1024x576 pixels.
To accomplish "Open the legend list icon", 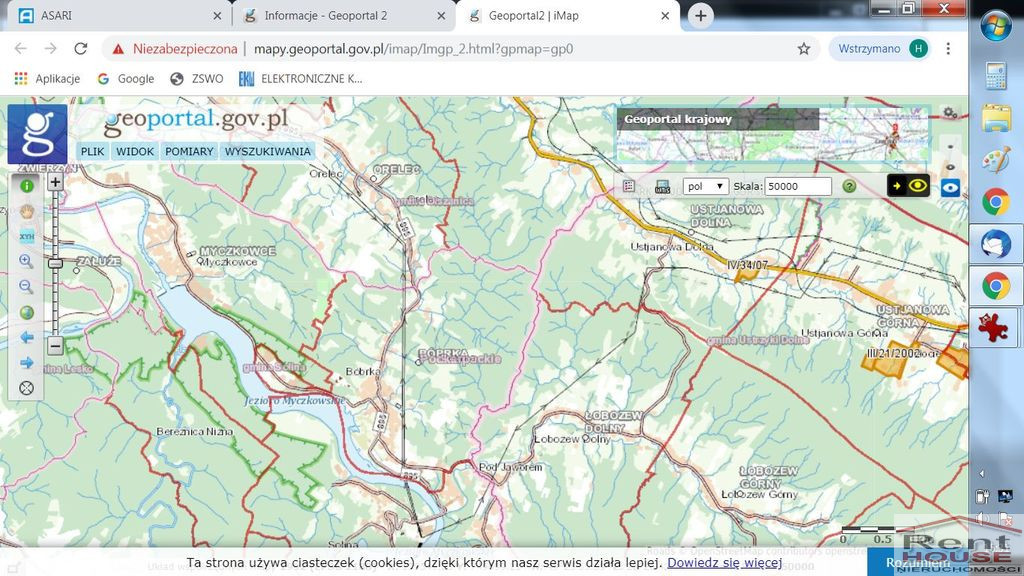I will click(x=629, y=186).
